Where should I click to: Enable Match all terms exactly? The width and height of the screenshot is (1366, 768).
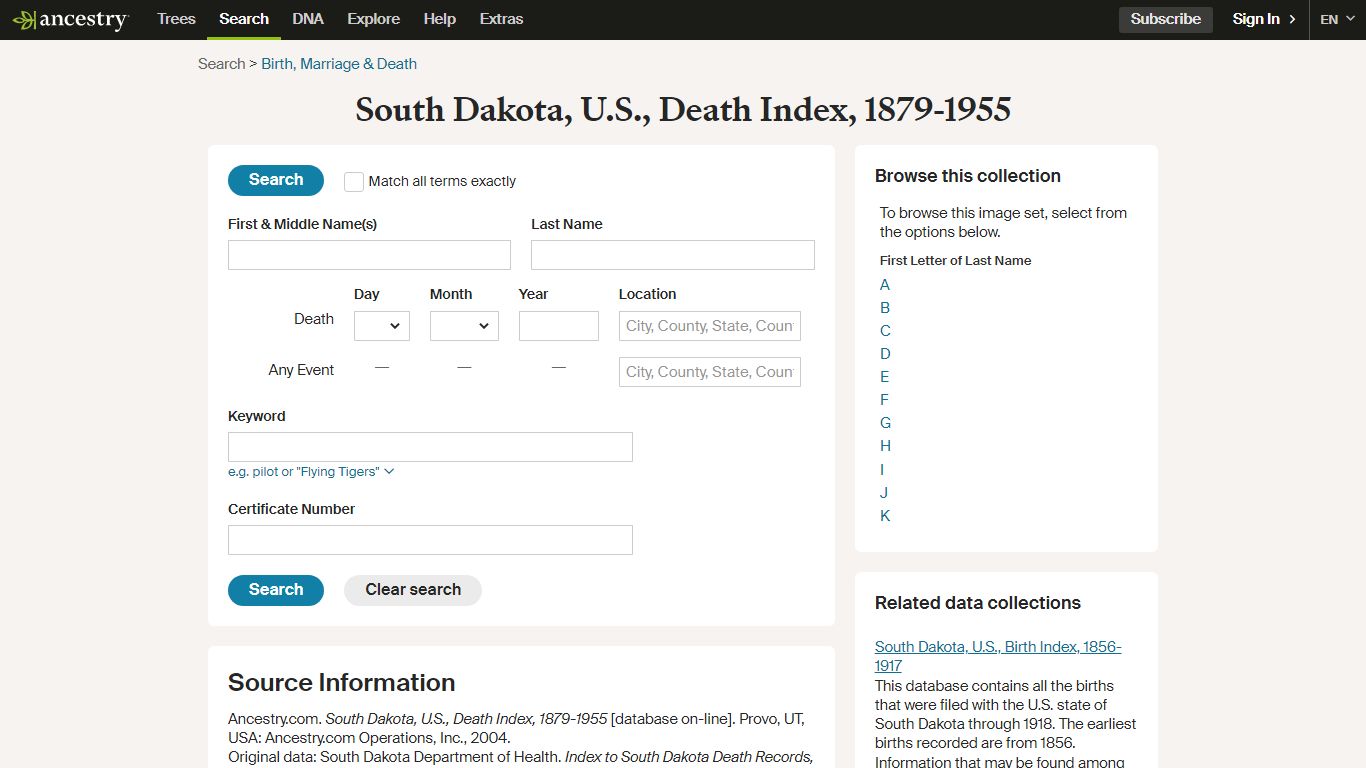click(x=354, y=181)
